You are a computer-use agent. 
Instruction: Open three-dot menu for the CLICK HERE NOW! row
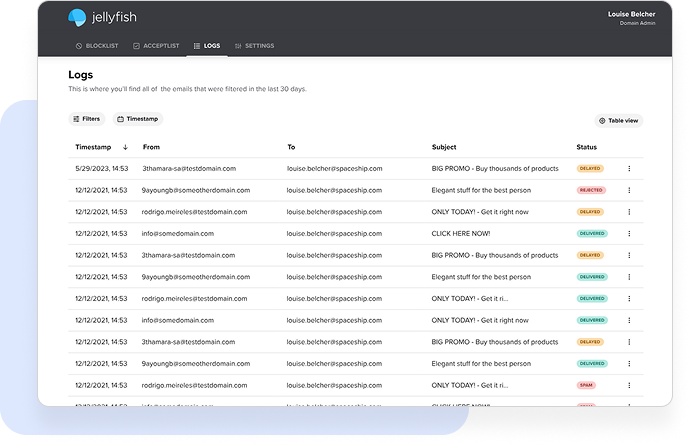[629, 233]
